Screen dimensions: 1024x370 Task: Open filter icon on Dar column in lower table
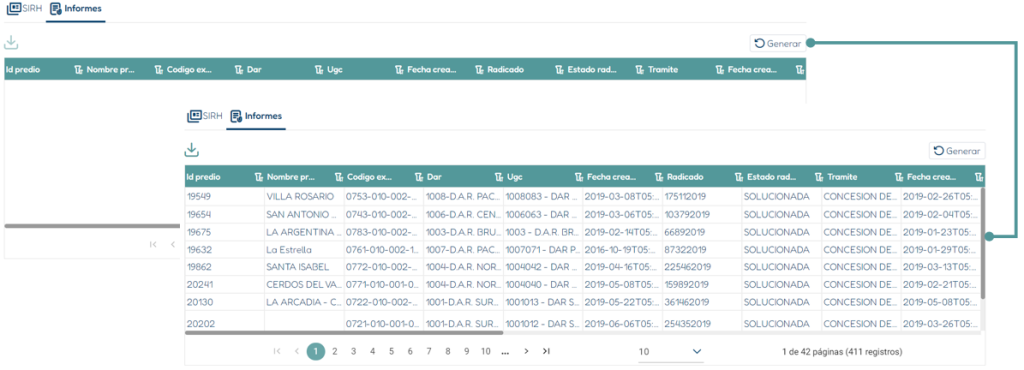pos(499,177)
